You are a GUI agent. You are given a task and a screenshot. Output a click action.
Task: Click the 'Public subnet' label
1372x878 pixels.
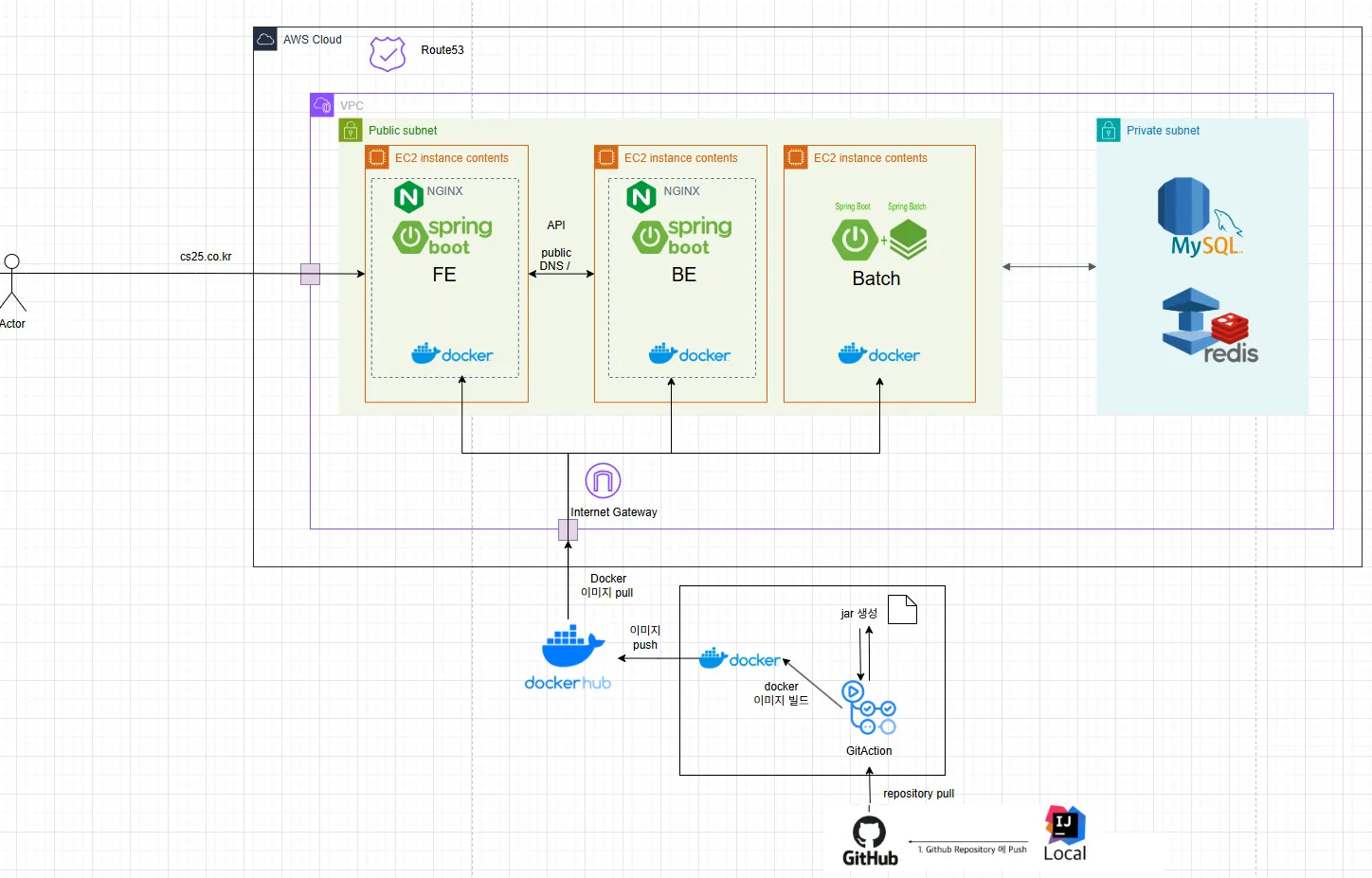coord(403,131)
